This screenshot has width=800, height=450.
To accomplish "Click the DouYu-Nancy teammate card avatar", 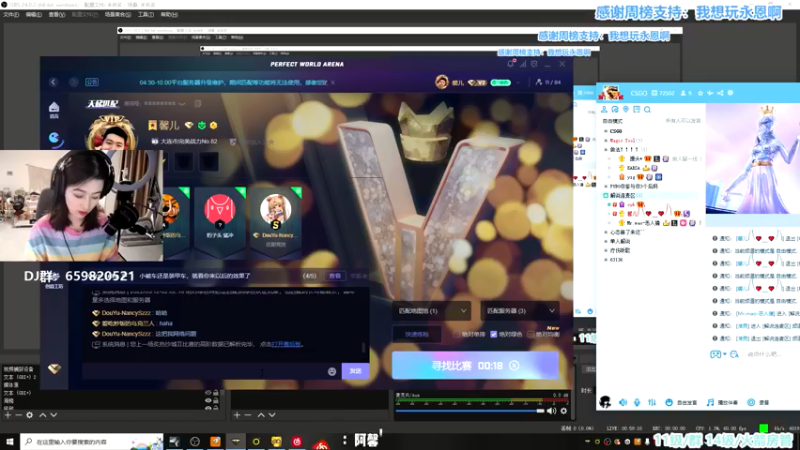I will point(276,209).
